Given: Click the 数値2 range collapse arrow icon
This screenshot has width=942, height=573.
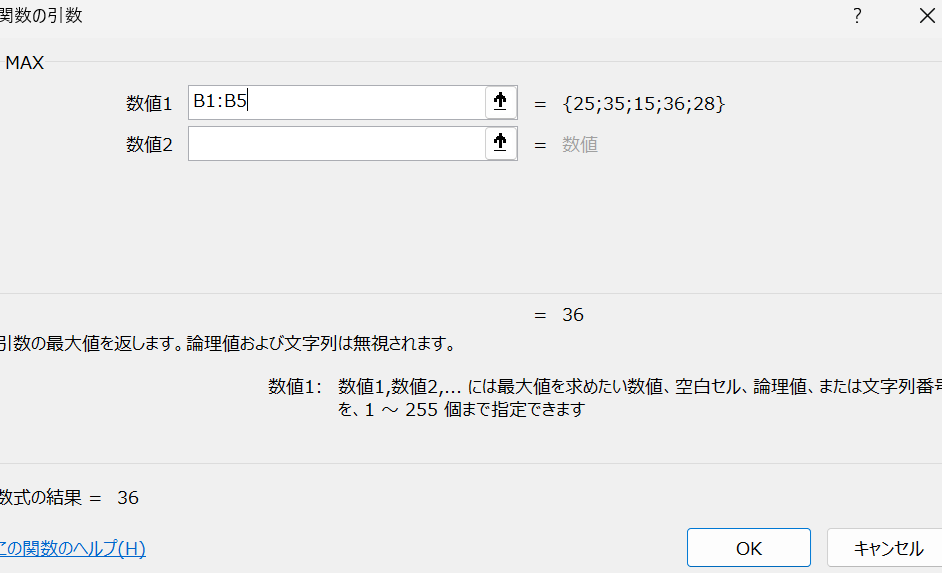Looking at the screenshot, I should click(501, 144).
